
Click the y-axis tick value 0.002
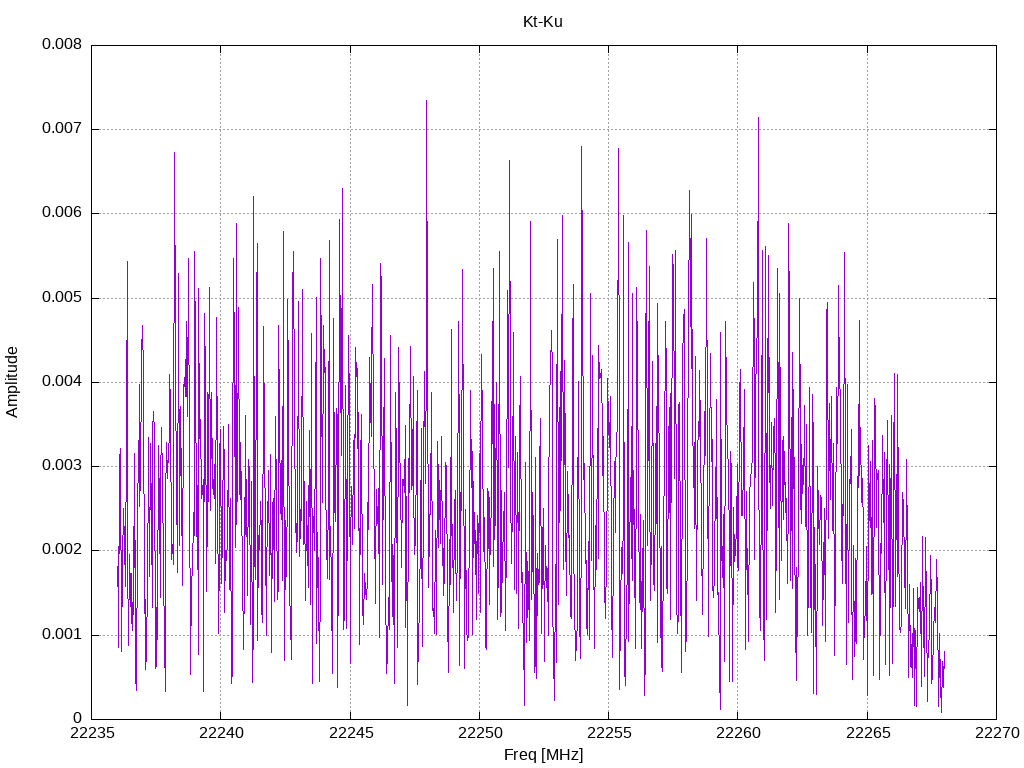coord(62,550)
